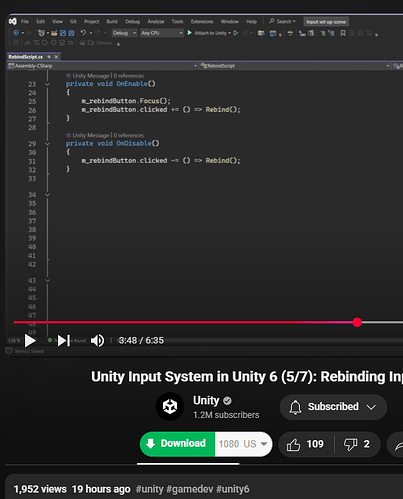Open the #unity6 hashtag
Image resolution: width=403 pixels, height=499 pixels.
point(233,489)
